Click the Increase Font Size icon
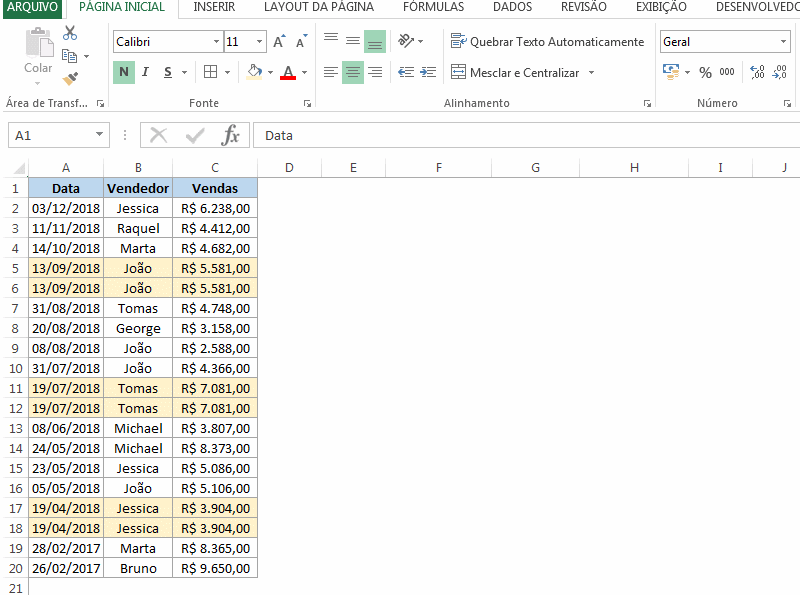The image size is (800, 595). (279, 42)
